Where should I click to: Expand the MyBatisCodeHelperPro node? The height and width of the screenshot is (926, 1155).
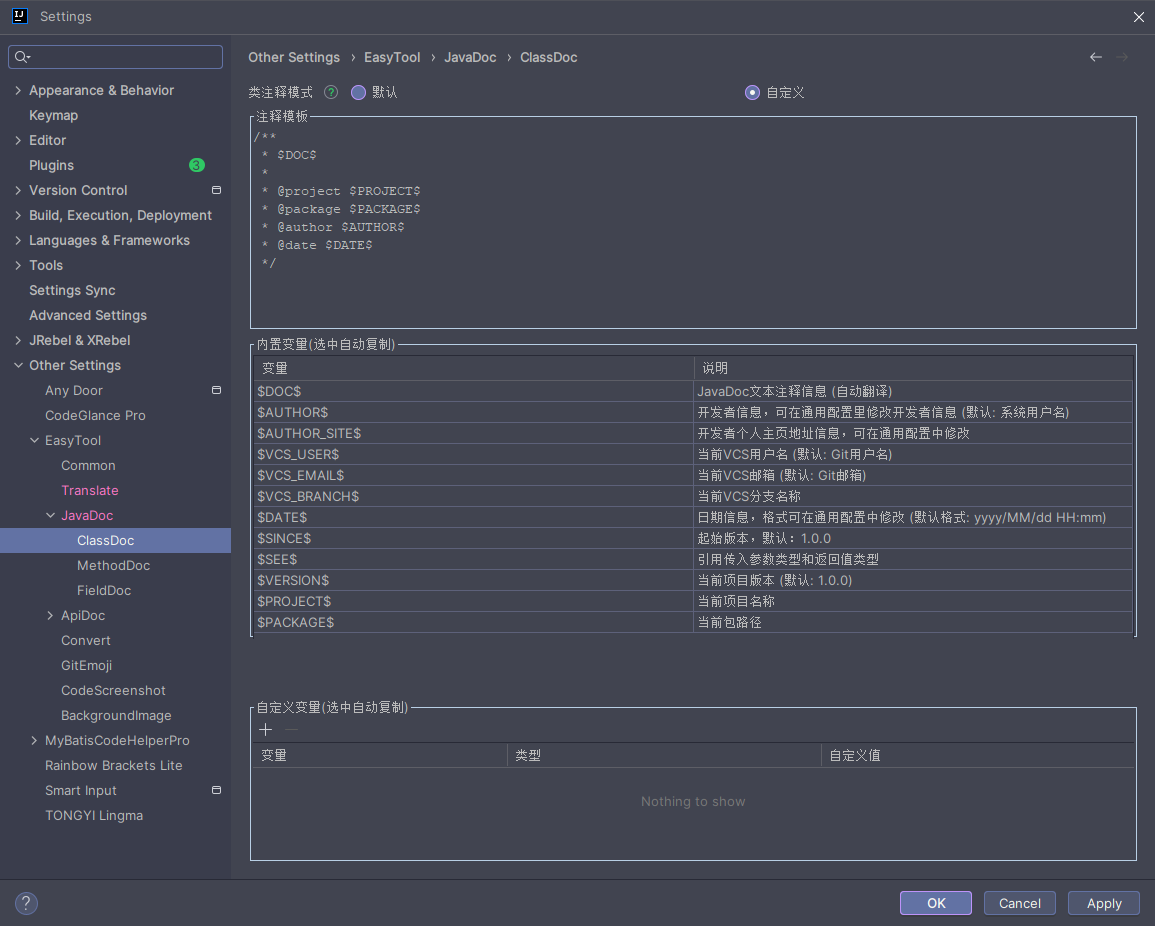click(34, 740)
